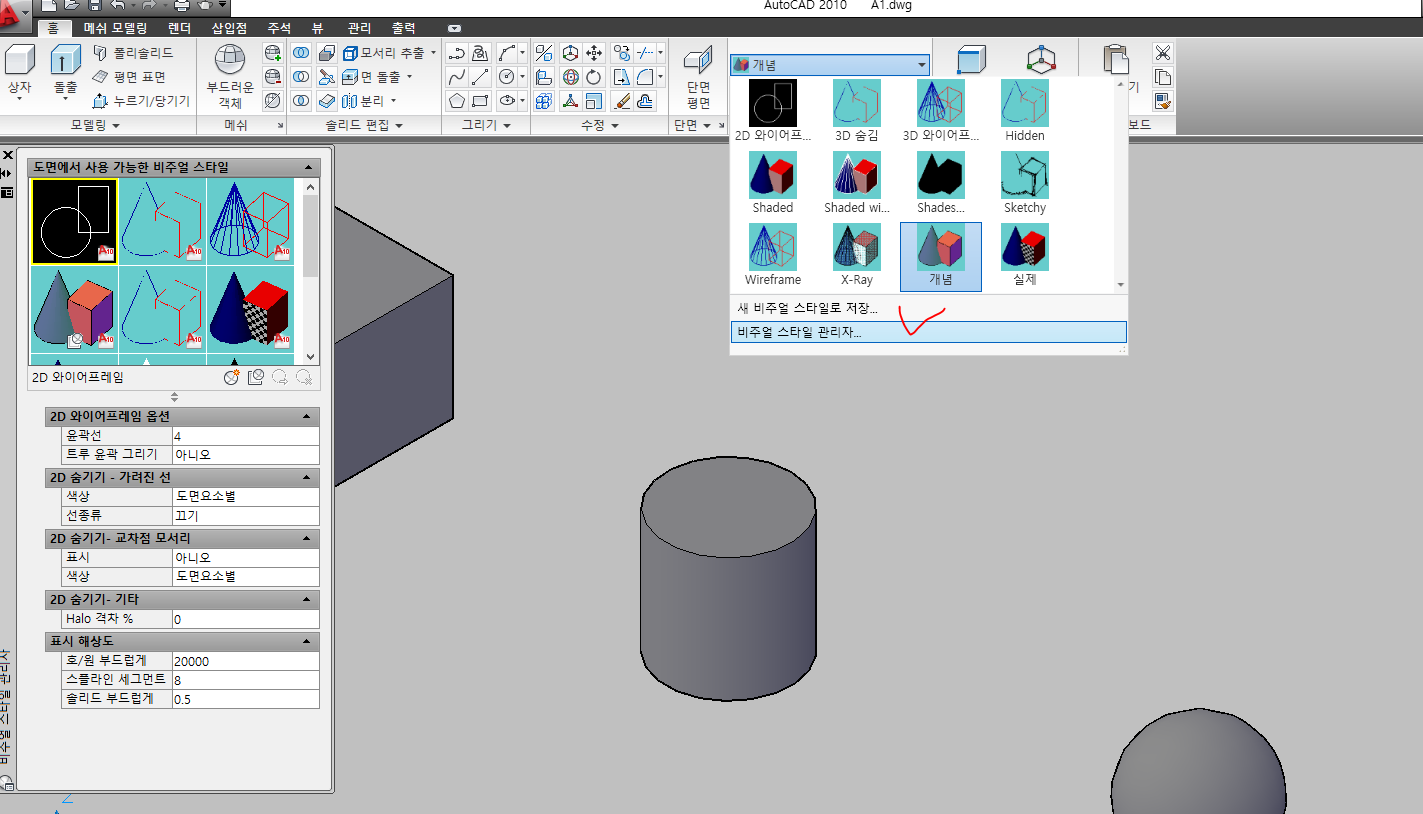Edit the 호/원 부드럽게 value 20000
The width and height of the screenshot is (1423, 814).
point(245,661)
